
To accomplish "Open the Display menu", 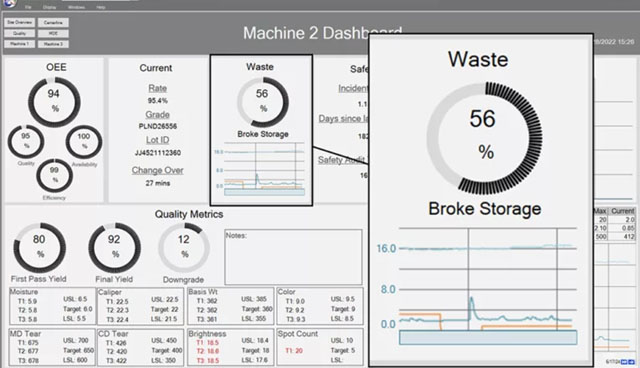I will click(49, 7).
